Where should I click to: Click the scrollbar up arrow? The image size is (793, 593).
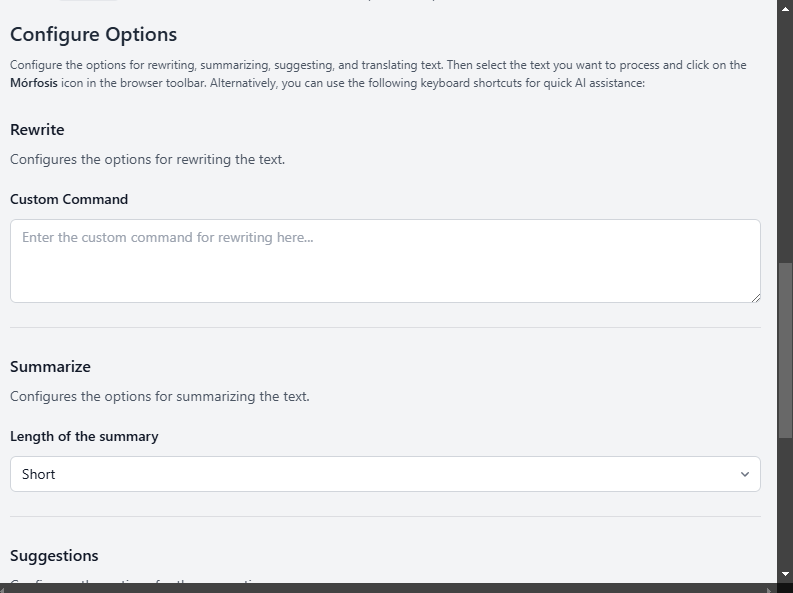pyautogui.click(x=785, y=7)
